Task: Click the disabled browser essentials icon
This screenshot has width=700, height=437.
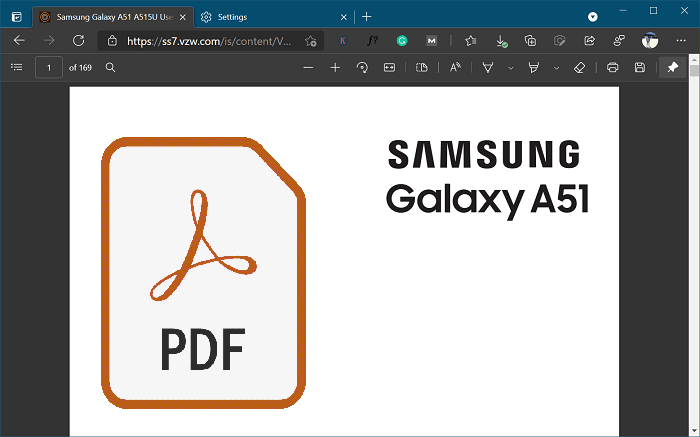Action: tap(559, 41)
